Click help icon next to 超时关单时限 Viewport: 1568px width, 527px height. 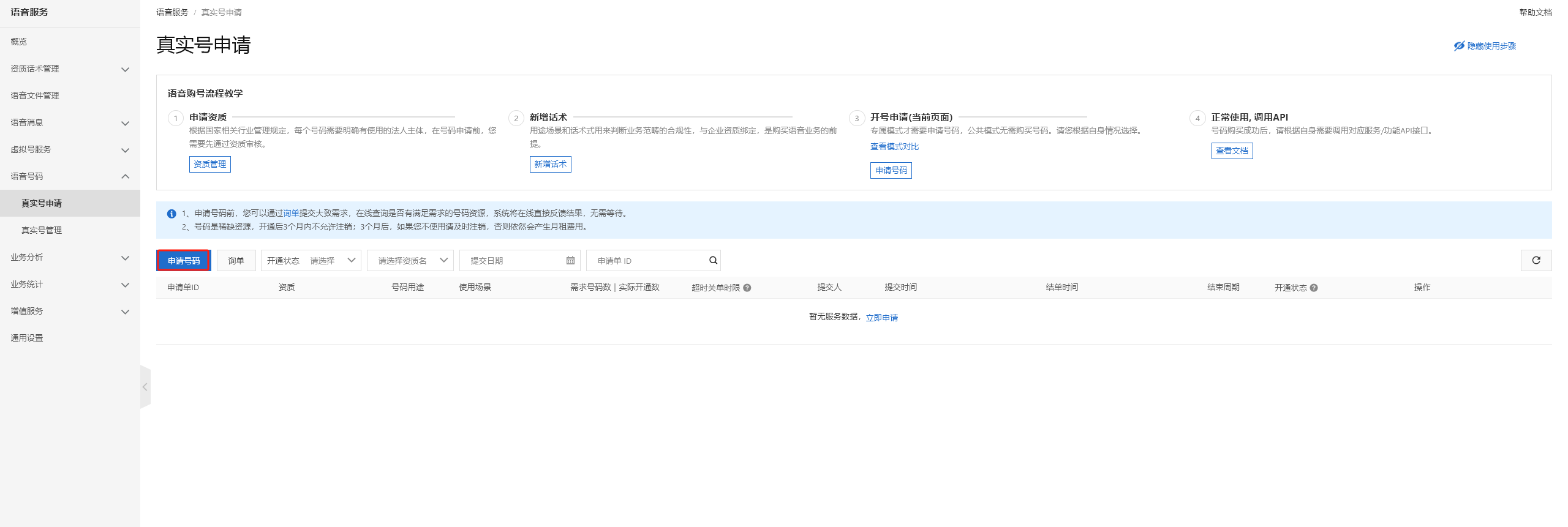(747, 288)
